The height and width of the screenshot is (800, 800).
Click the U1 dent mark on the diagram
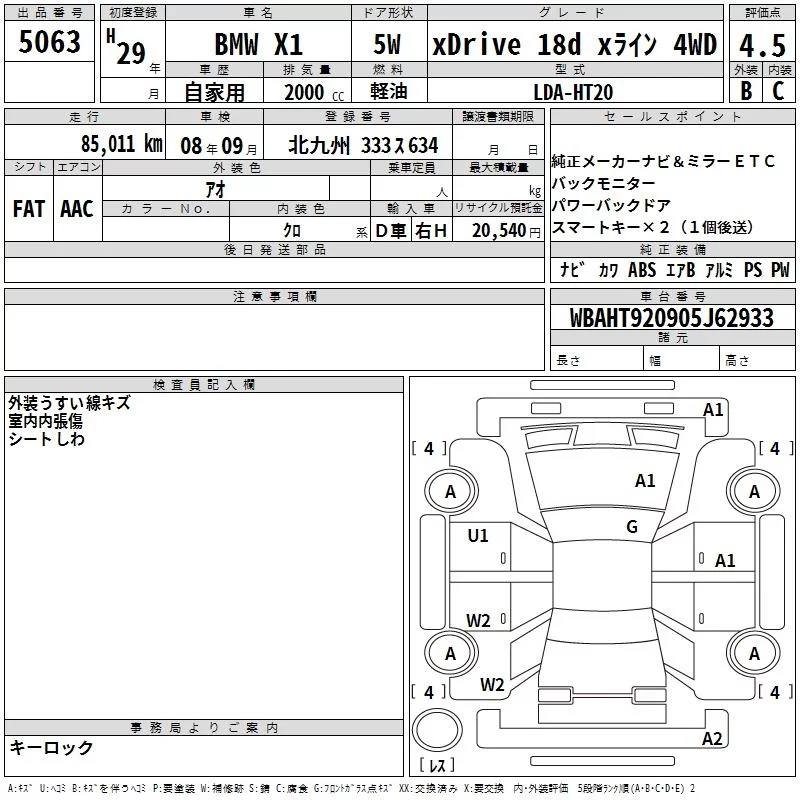point(478,536)
